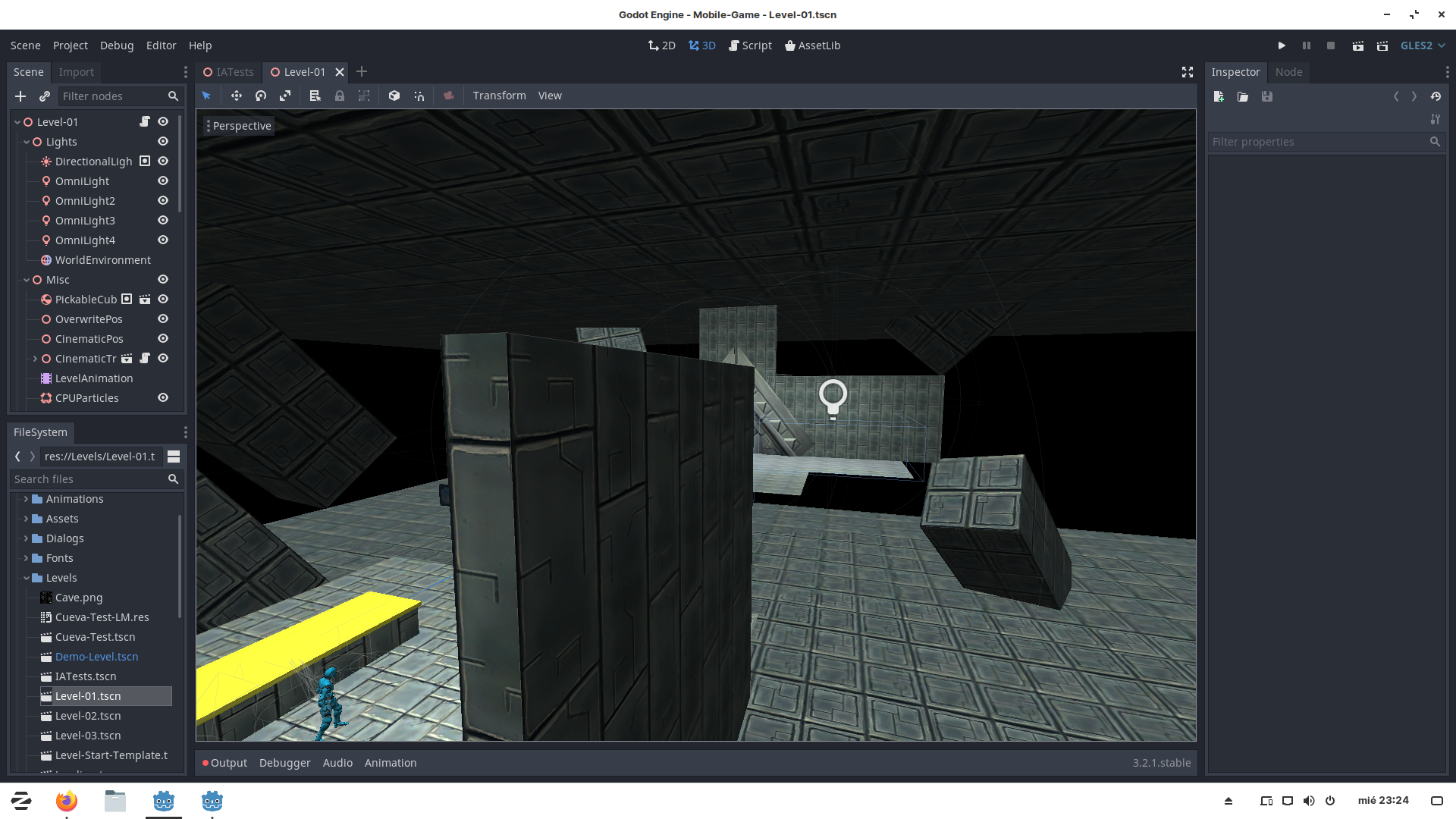The height and width of the screenshot is (819, 1456).
Task: Toggle visibility of the CPUParticles node
Action: (x=163, y=397)
